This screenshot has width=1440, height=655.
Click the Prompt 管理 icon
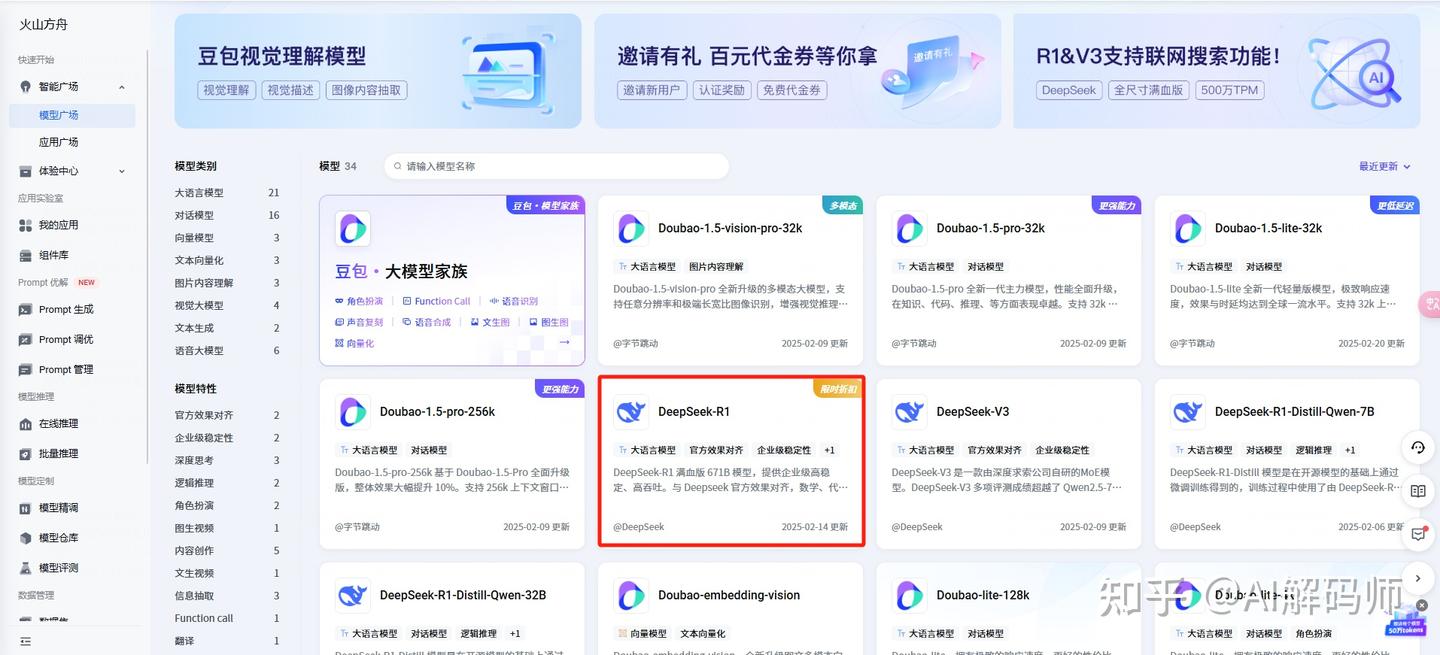point(26,370)
